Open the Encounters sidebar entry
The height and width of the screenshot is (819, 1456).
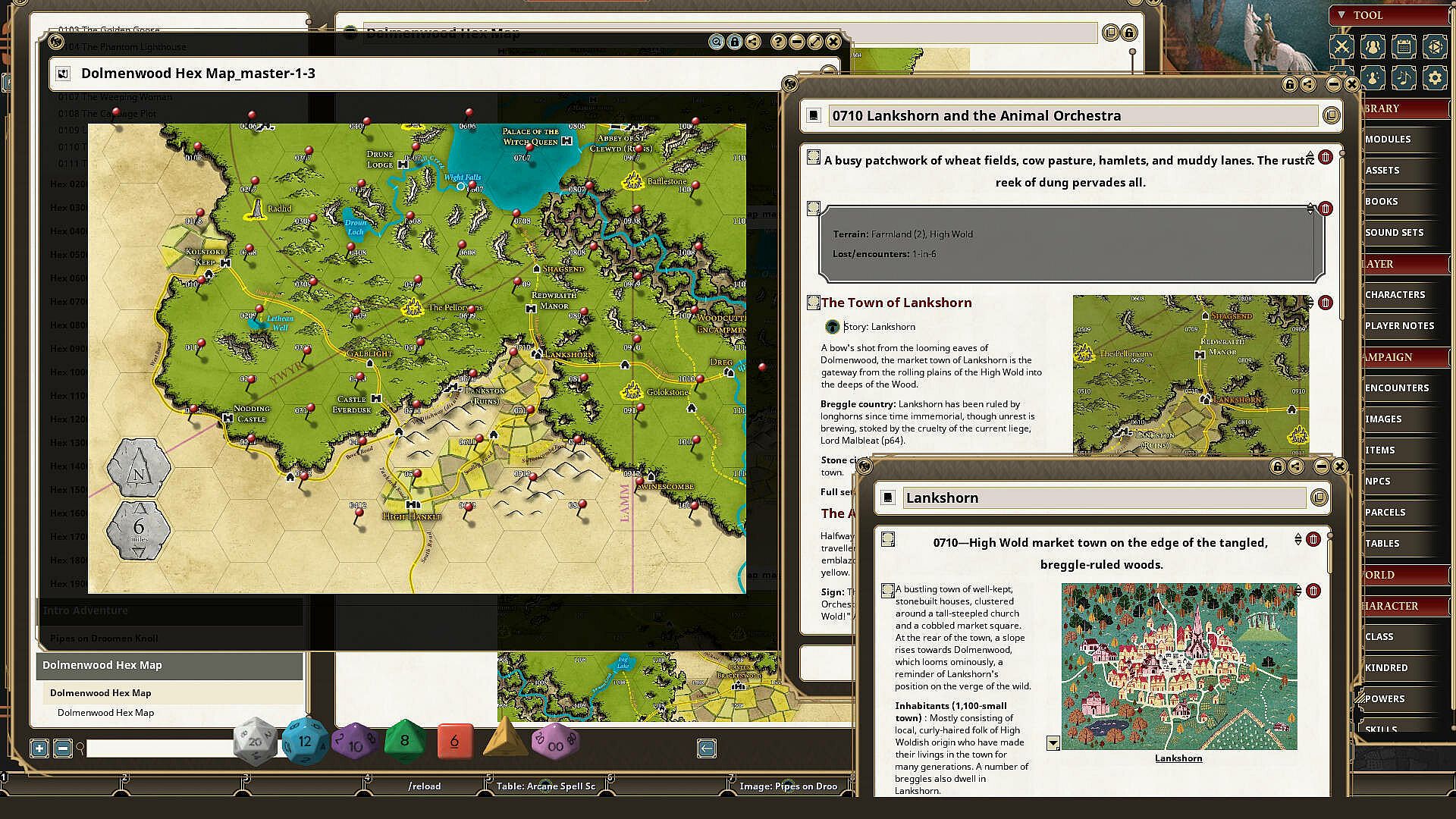[1396, 388]
